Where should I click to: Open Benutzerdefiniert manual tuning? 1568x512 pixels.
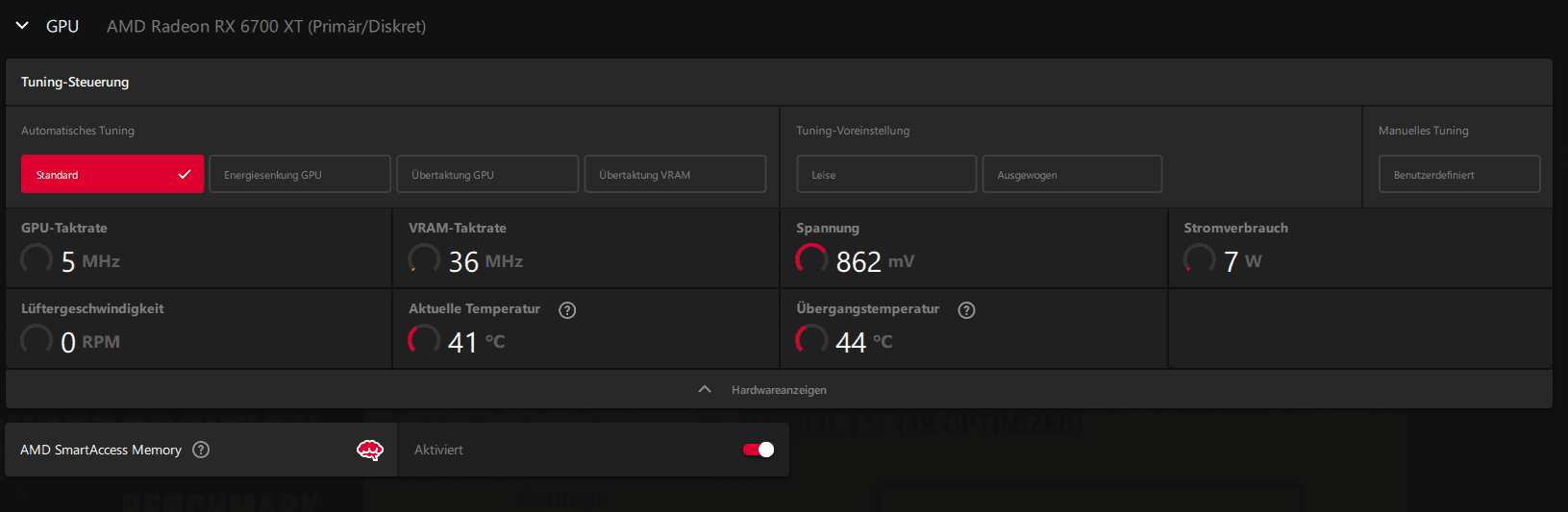tap(1459, 174)
